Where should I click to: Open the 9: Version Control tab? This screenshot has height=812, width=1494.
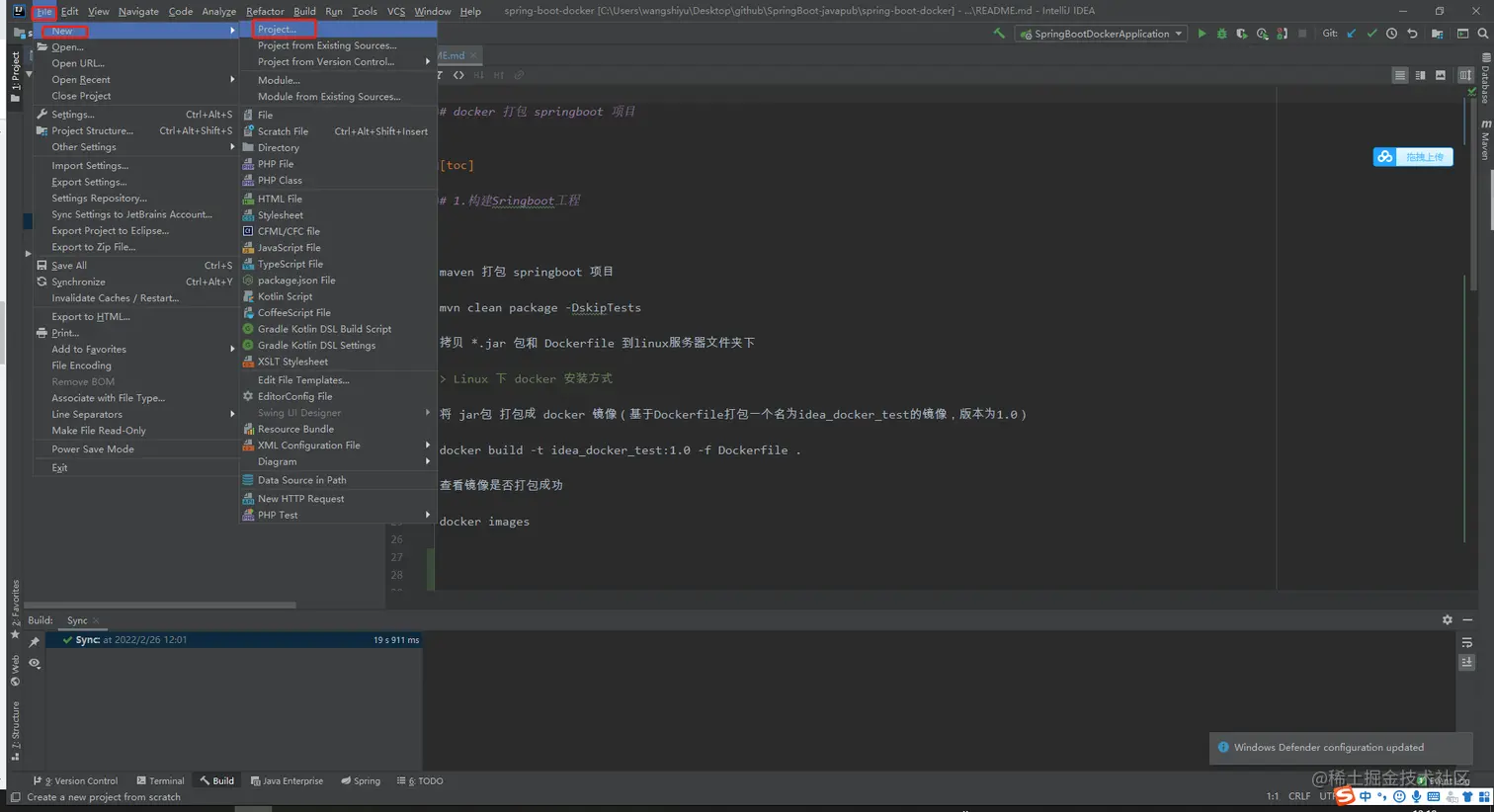click(75, 781)
